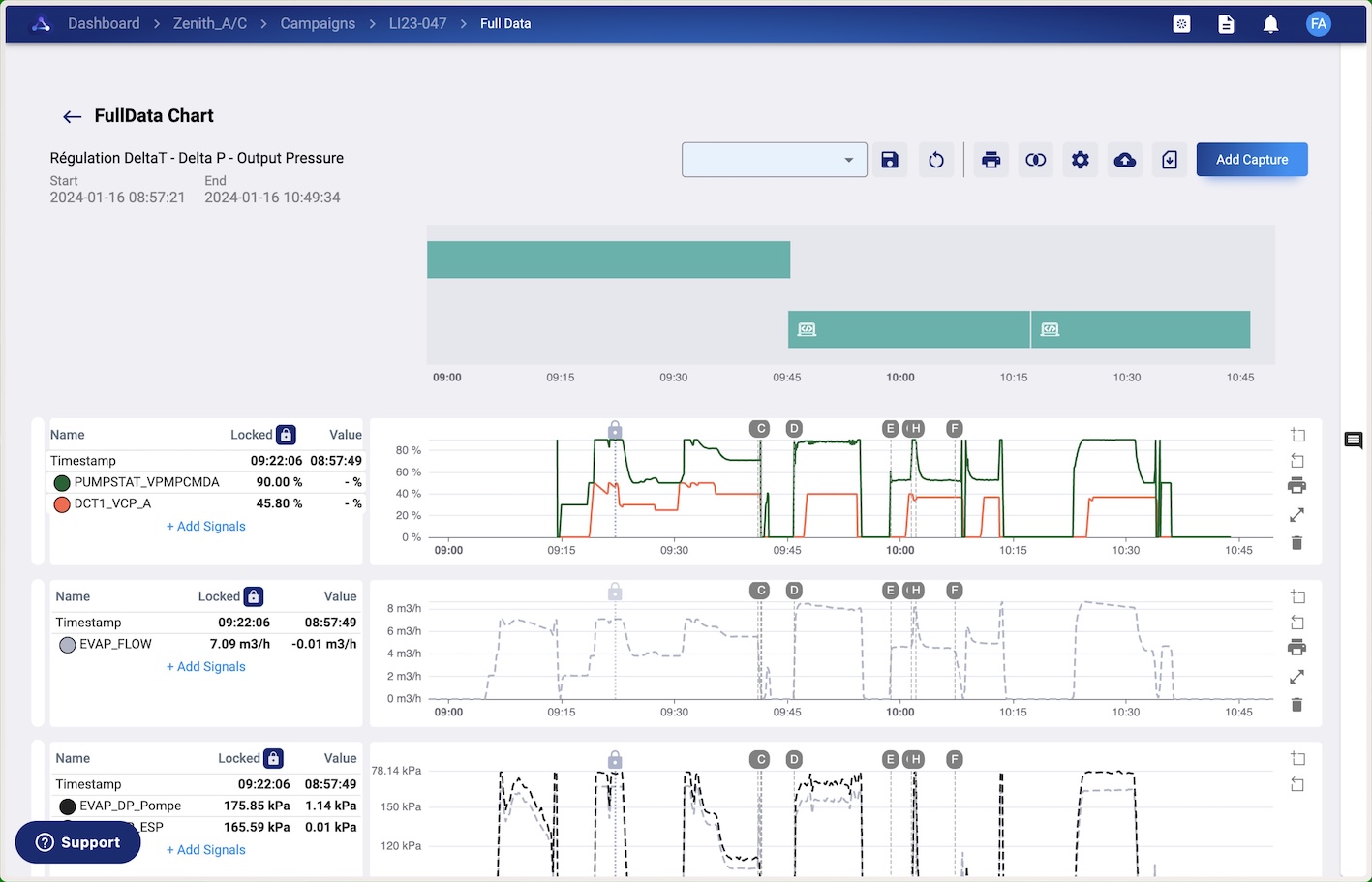Image resolution: width=1372 pixels, height=882 pixels.
Task: Click the save disk icon in toolbar
Action: (x=890, y=160)
